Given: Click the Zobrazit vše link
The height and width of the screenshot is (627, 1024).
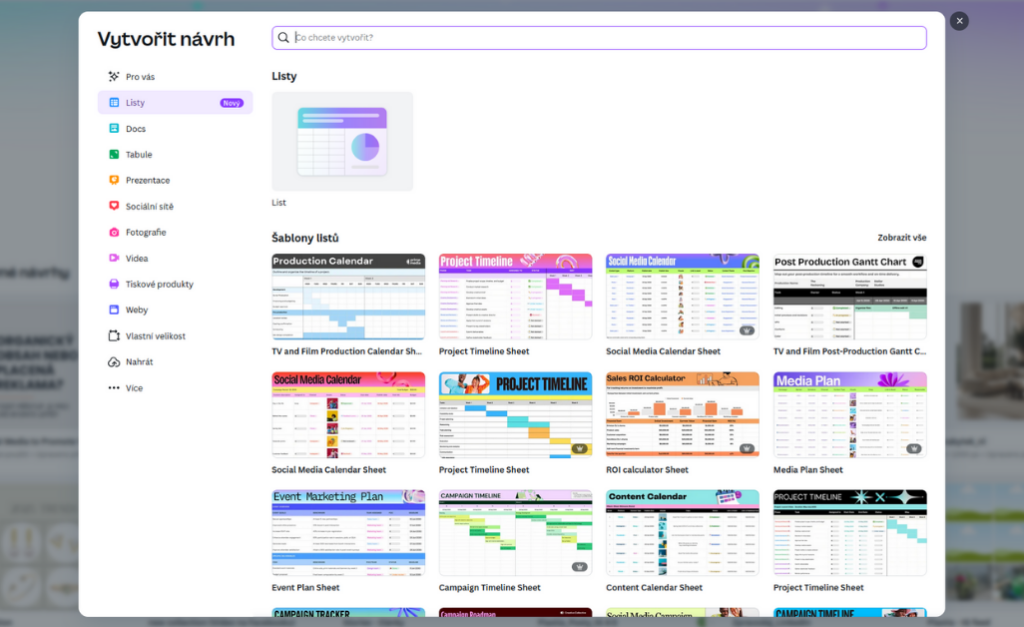Looking at the screenshot, I should coord(901,238).
